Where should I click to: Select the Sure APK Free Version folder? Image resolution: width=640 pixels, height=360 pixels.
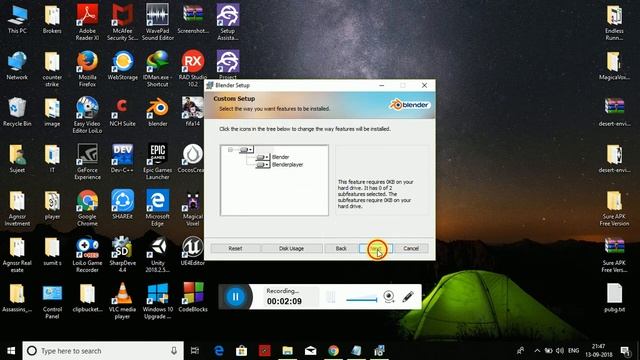pyautogui.click(x=614, y=208)
